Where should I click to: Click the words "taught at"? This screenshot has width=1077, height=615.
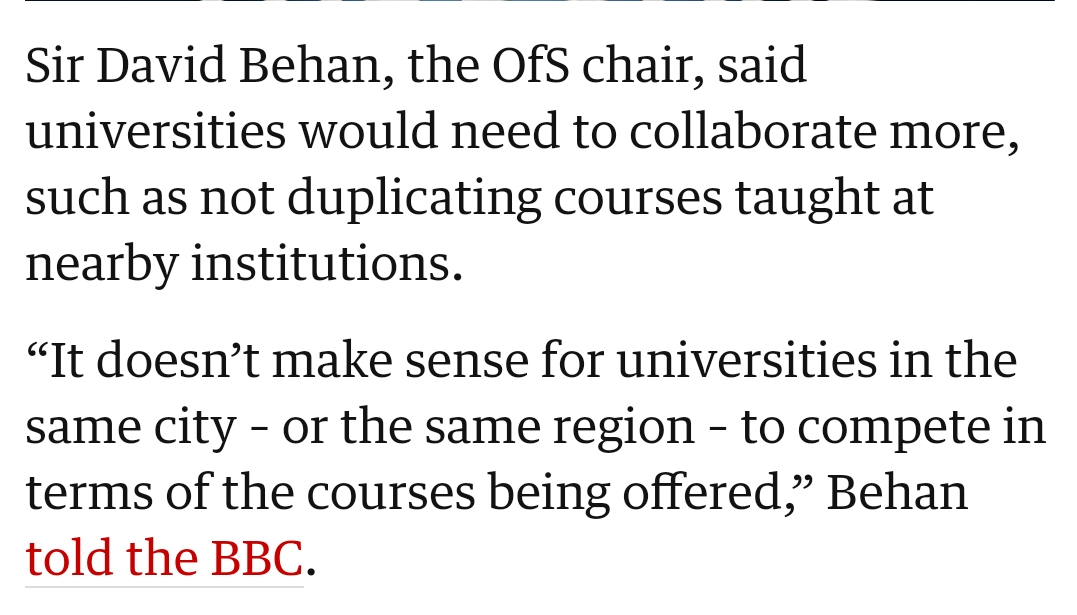click(834, 198)
